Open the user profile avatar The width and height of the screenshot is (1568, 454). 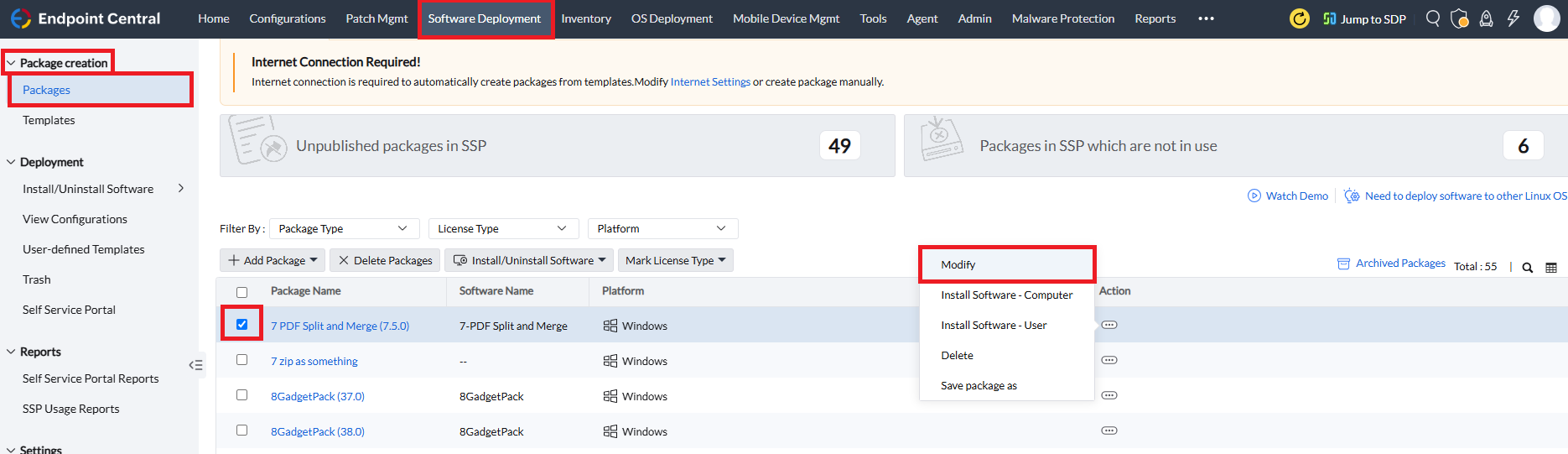[1546, 18]
